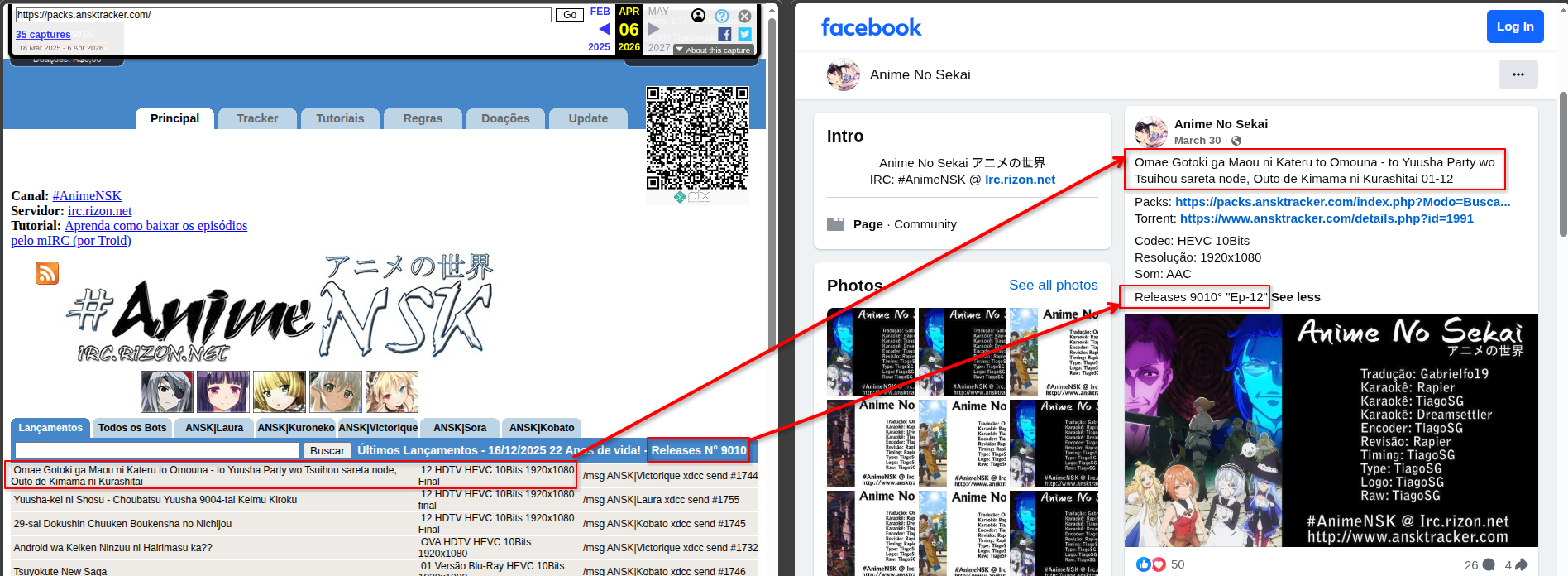Click the Facebook logo
The width and height of the screenshot is (1568, 576).
coord(871,27)
